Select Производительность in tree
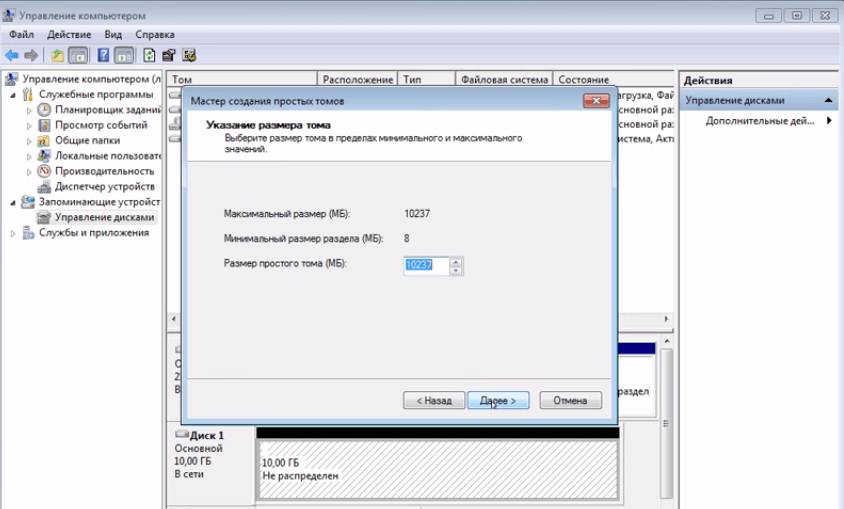 (x=104, y=171)
